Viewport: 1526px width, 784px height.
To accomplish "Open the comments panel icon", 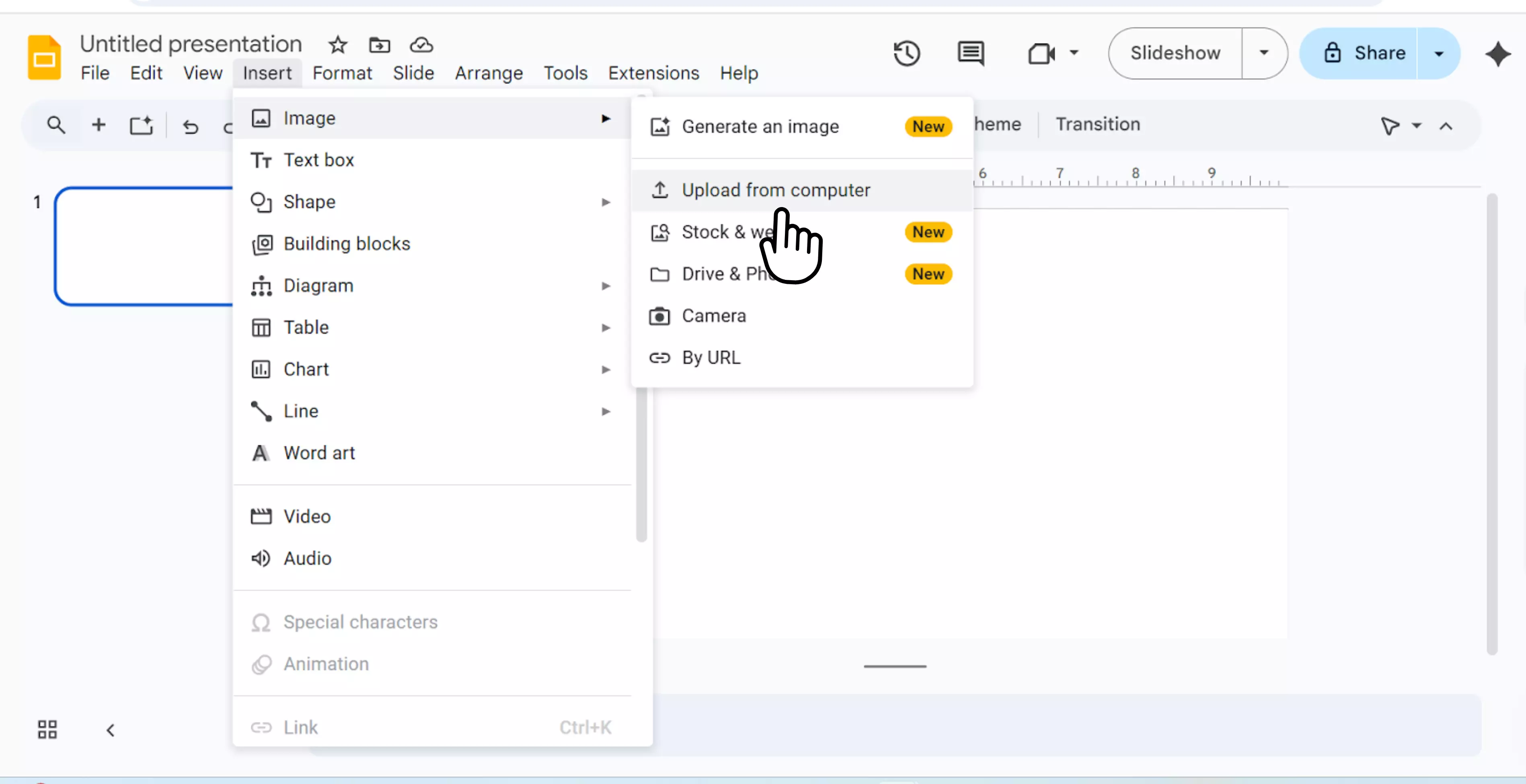I will (970, 53).
